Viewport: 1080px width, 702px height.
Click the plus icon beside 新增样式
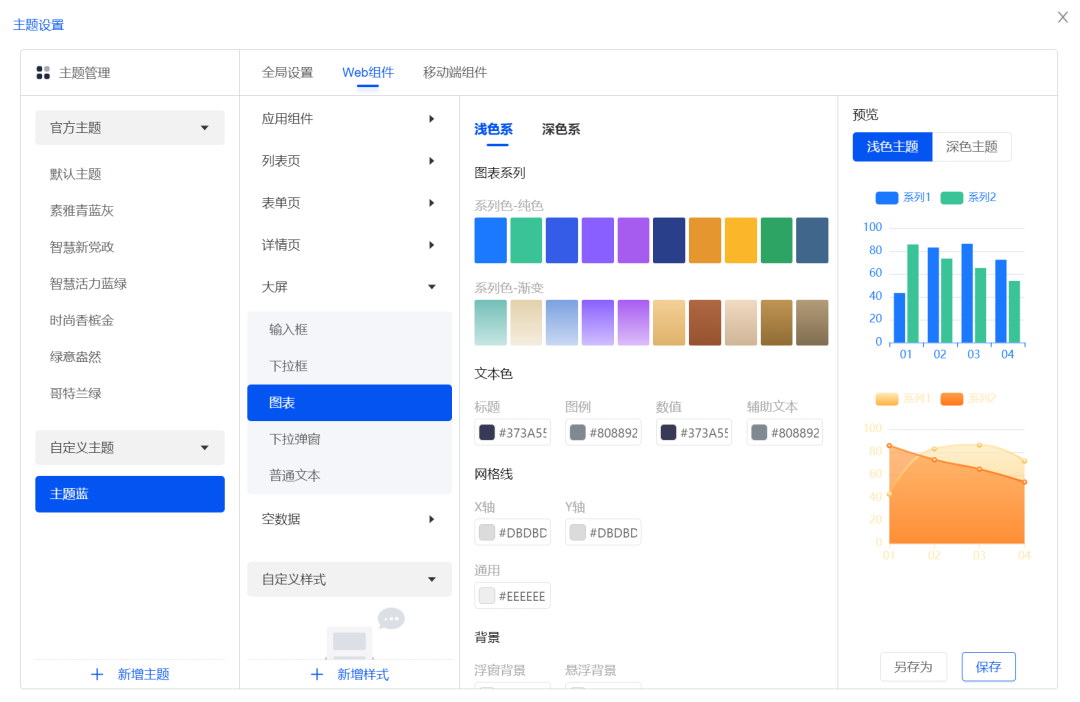[x=317, y=674]
